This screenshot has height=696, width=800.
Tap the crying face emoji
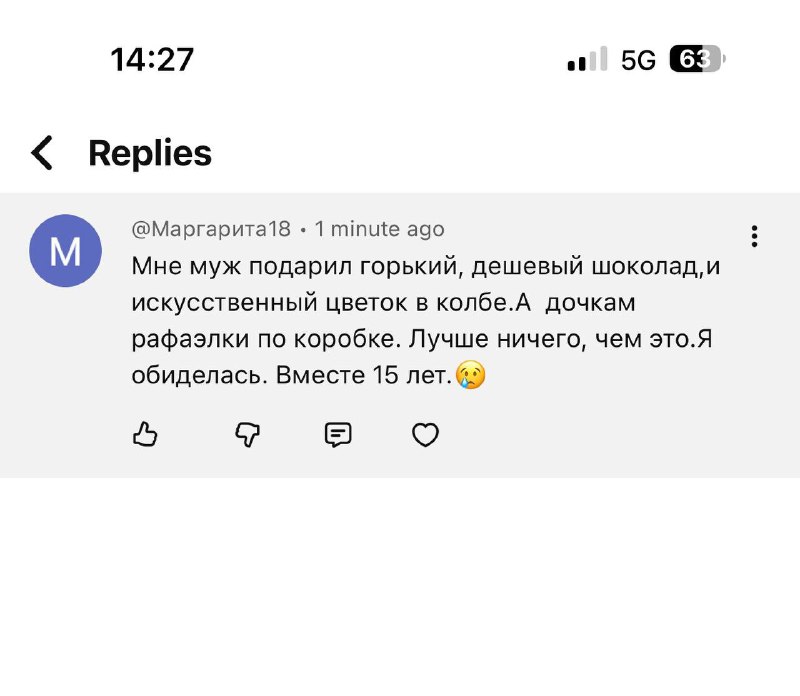click(x=470, y=375)
